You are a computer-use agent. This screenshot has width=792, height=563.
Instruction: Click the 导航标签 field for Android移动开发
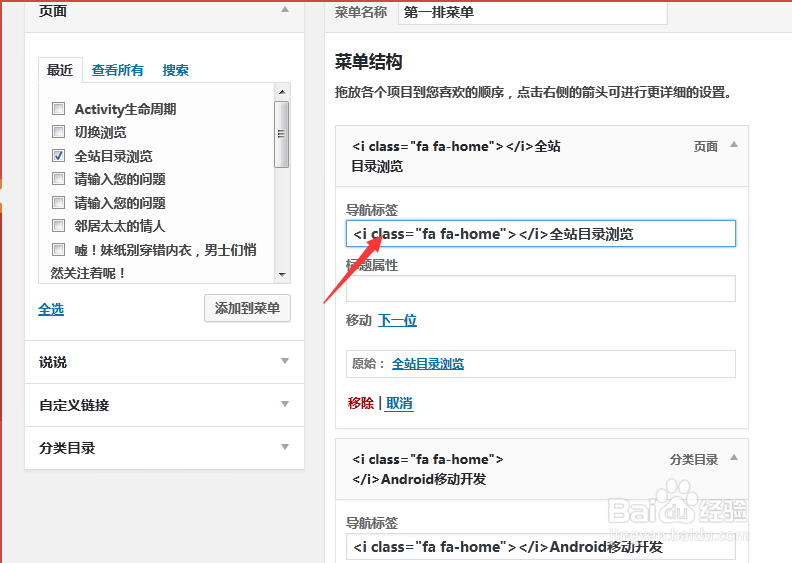[x=541, y=547]
